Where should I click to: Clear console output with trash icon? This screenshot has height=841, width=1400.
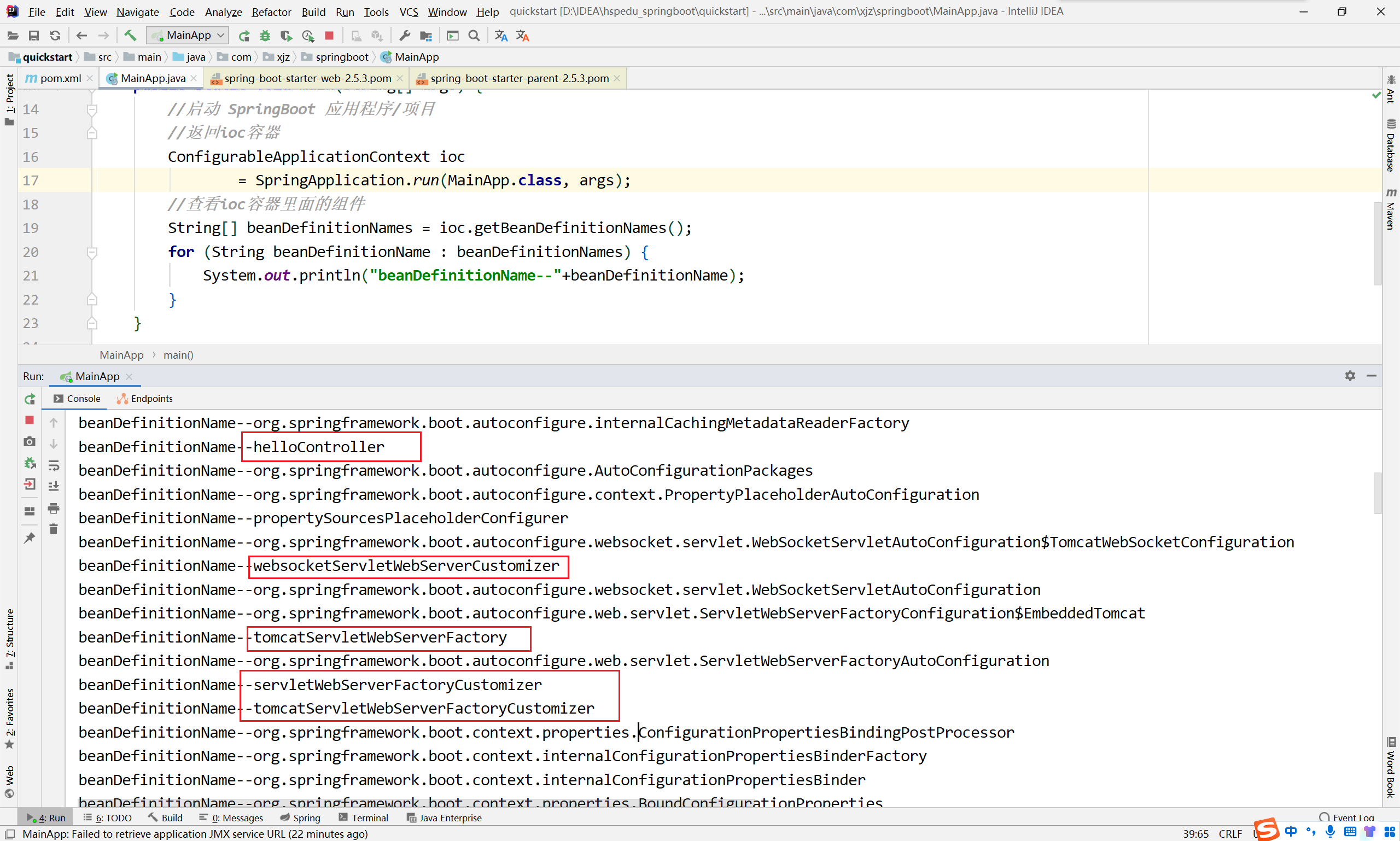[54, 529]
